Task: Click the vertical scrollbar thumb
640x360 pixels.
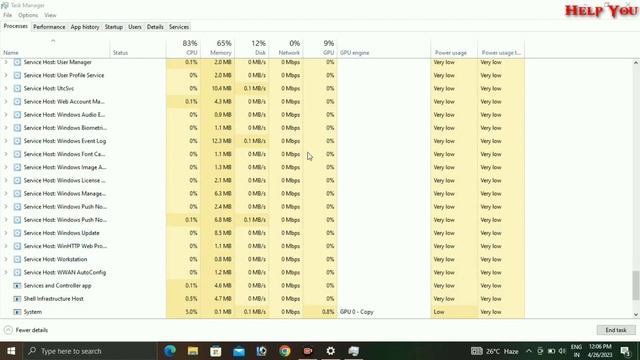Action: pos(636,285)
